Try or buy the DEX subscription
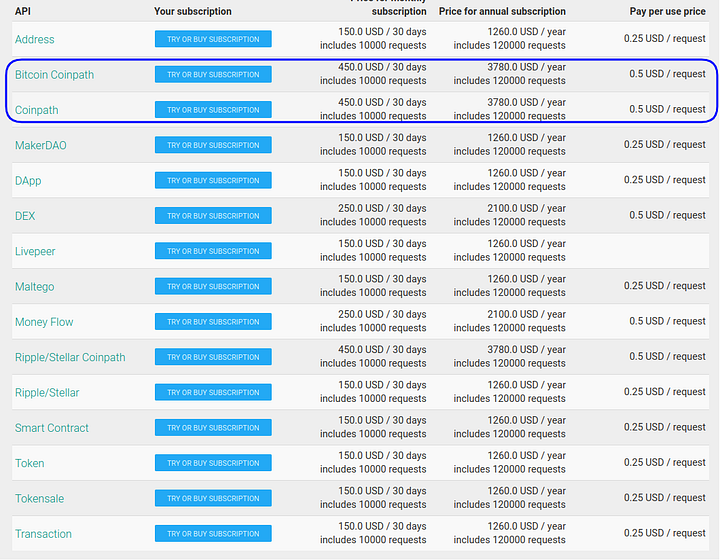 pos(213,216)
